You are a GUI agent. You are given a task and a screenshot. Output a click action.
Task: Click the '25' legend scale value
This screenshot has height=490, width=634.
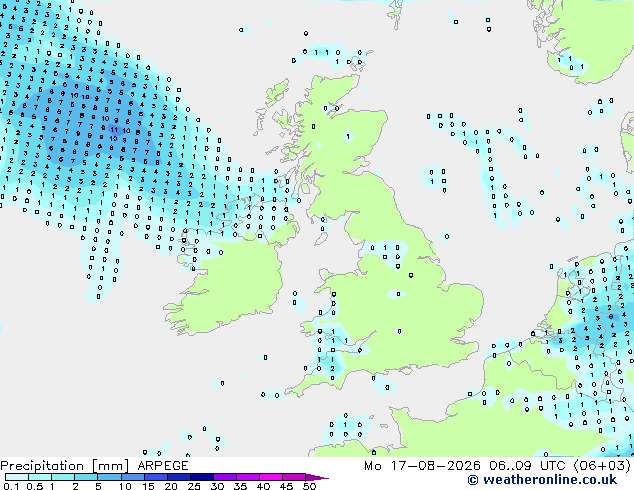tap(194, 486)
